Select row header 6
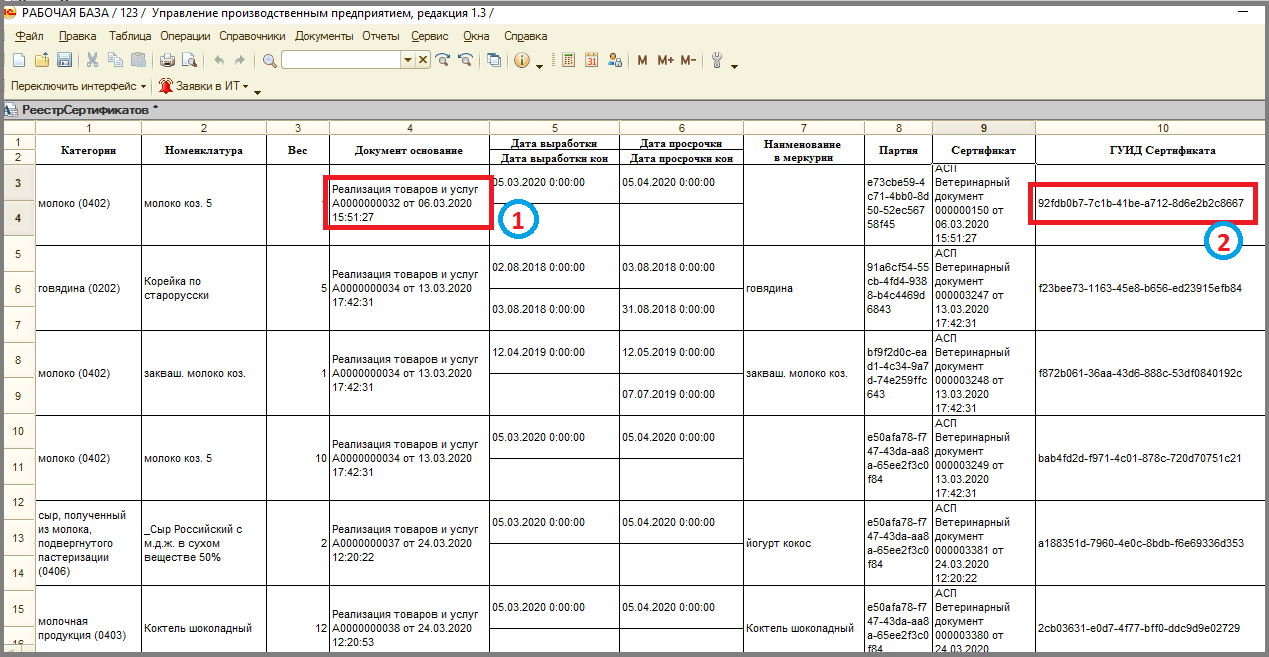This screenshot has height=657, width=1269. 18,288
